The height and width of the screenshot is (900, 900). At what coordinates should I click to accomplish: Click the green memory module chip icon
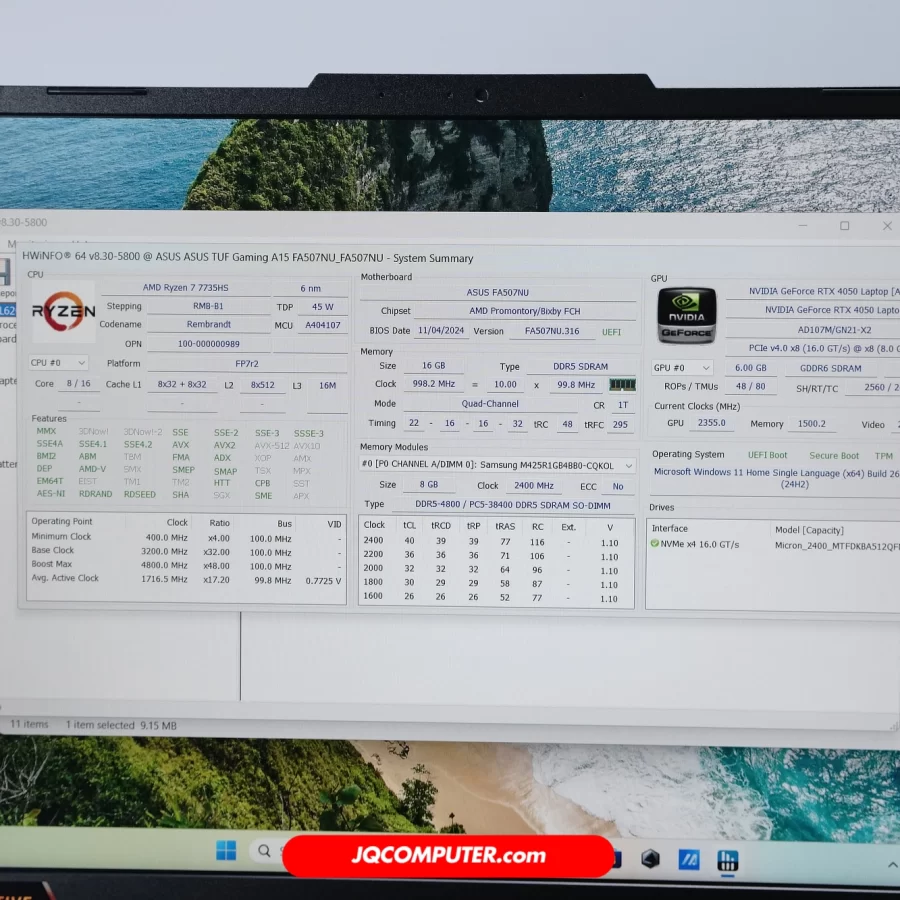622,385
